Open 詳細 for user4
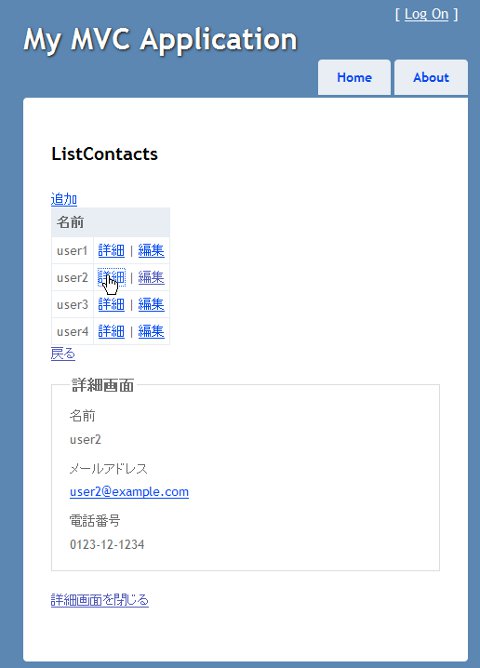 click(x=111, y=331)
